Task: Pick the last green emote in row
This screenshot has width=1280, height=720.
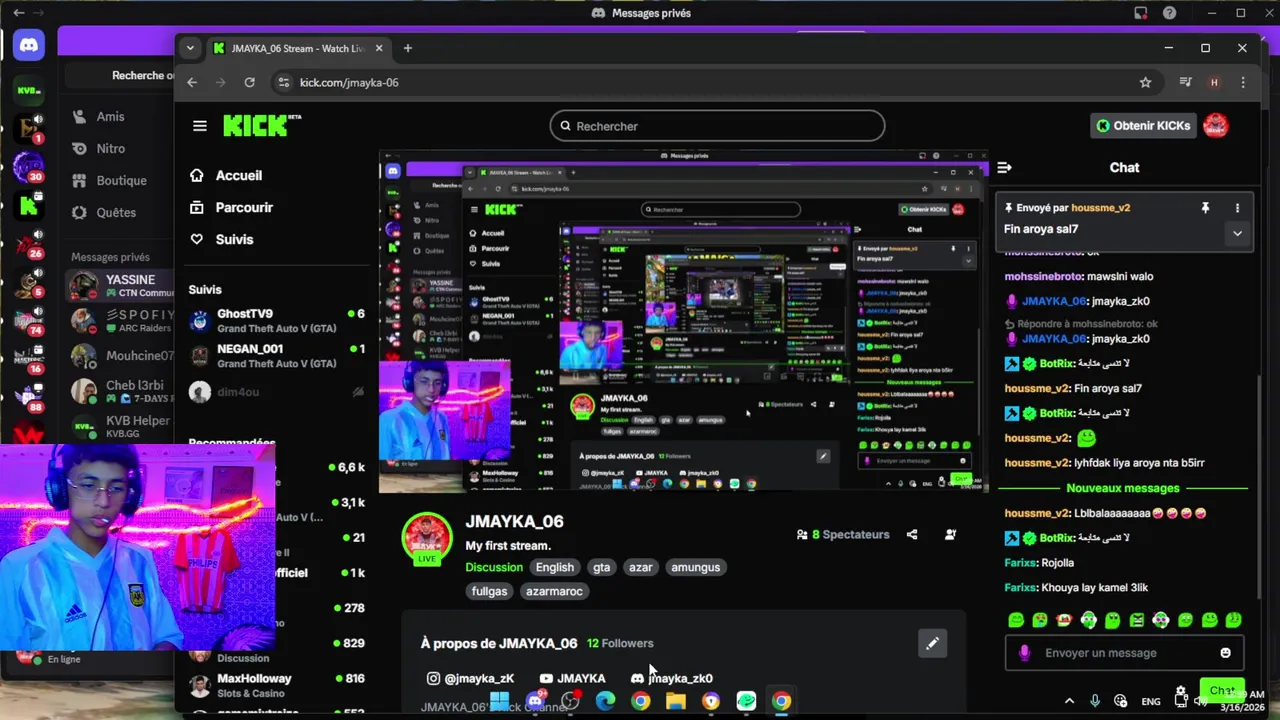Action: (x=1234, y=620)
